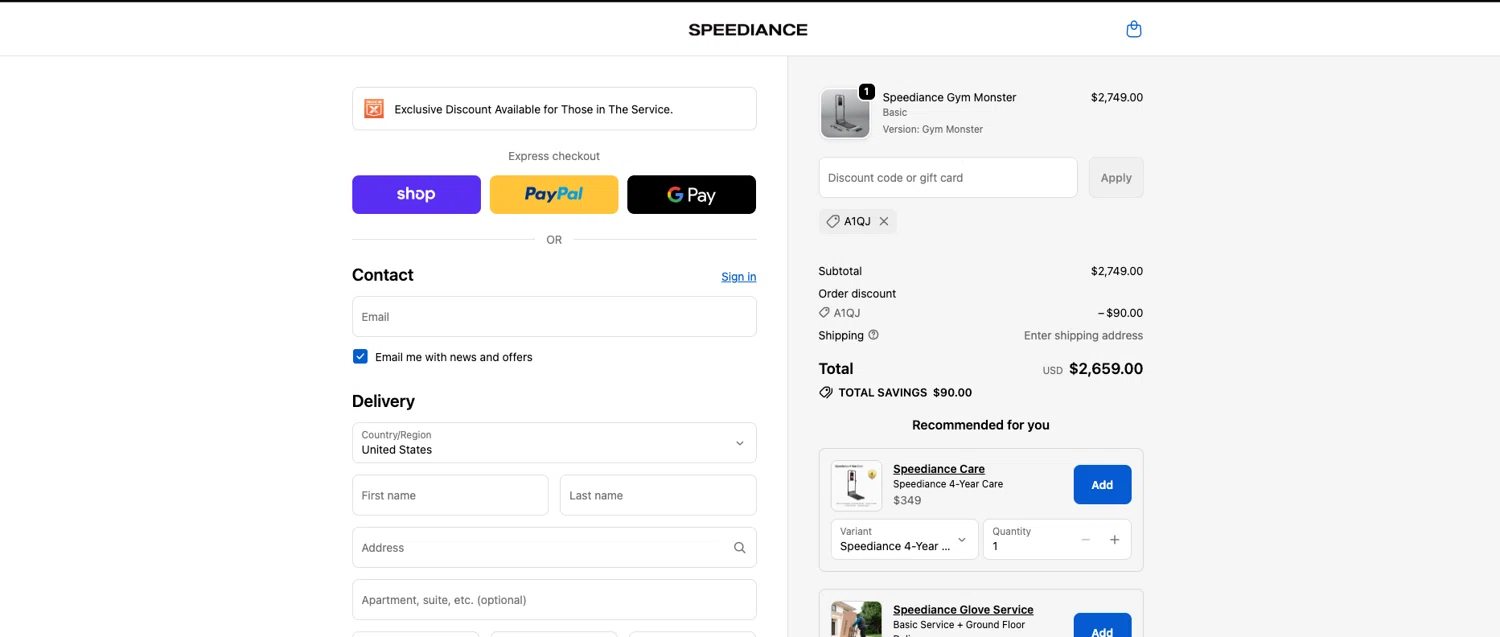Click the $2,659.00 total amount
Image resolution: width=1500 pixels, height=637 pixels.
coord(1106,368)
